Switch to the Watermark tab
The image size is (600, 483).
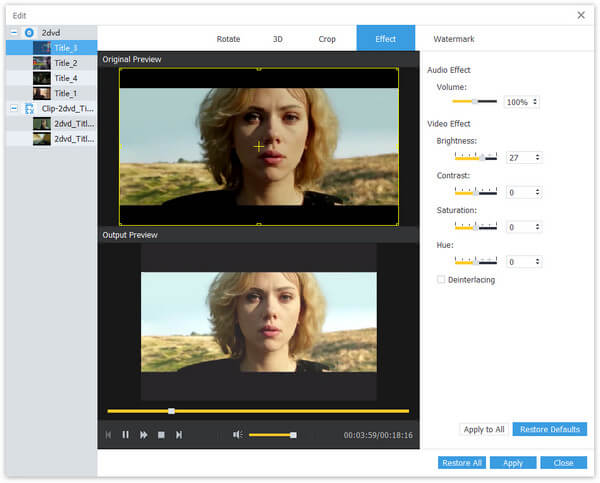coord(453,39)
